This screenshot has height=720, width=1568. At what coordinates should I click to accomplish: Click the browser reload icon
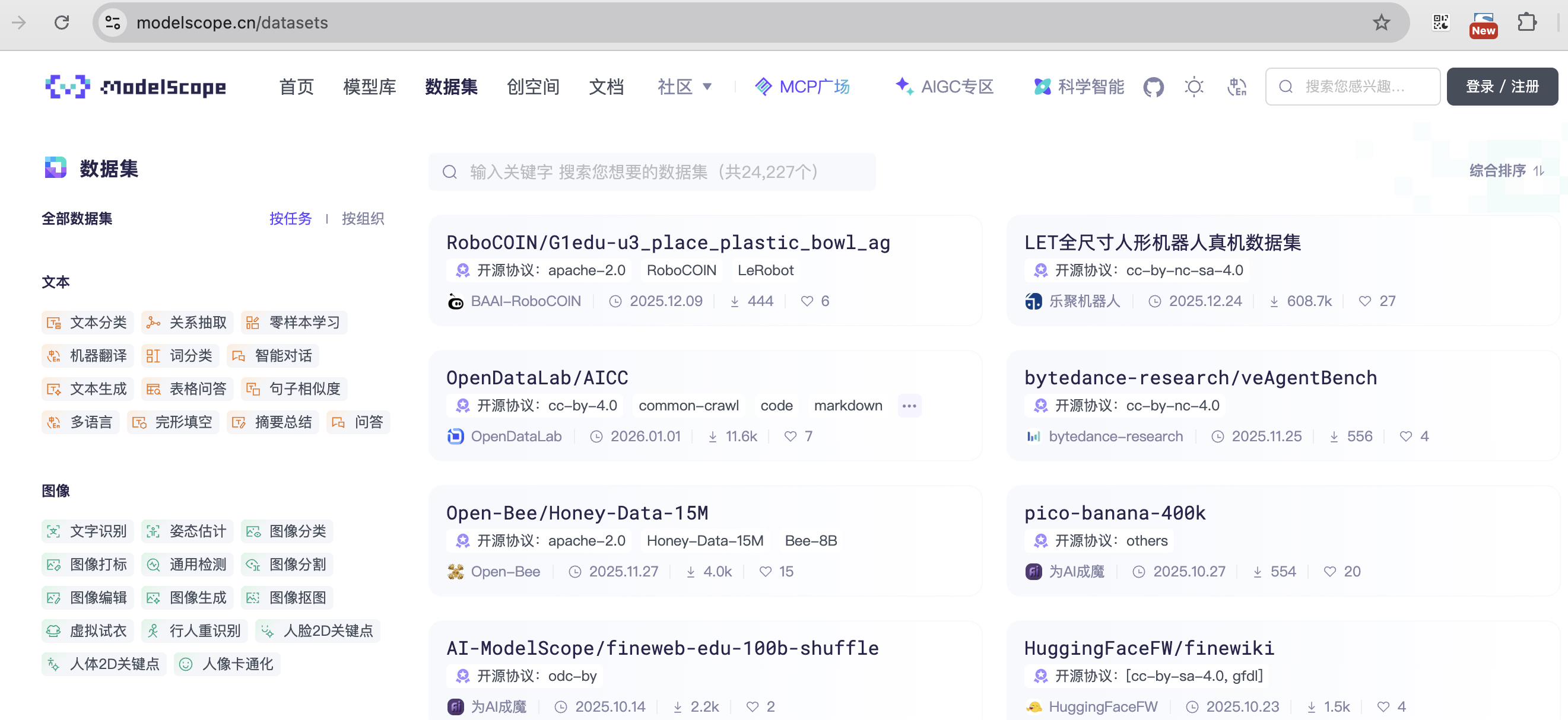click(62, 23)
